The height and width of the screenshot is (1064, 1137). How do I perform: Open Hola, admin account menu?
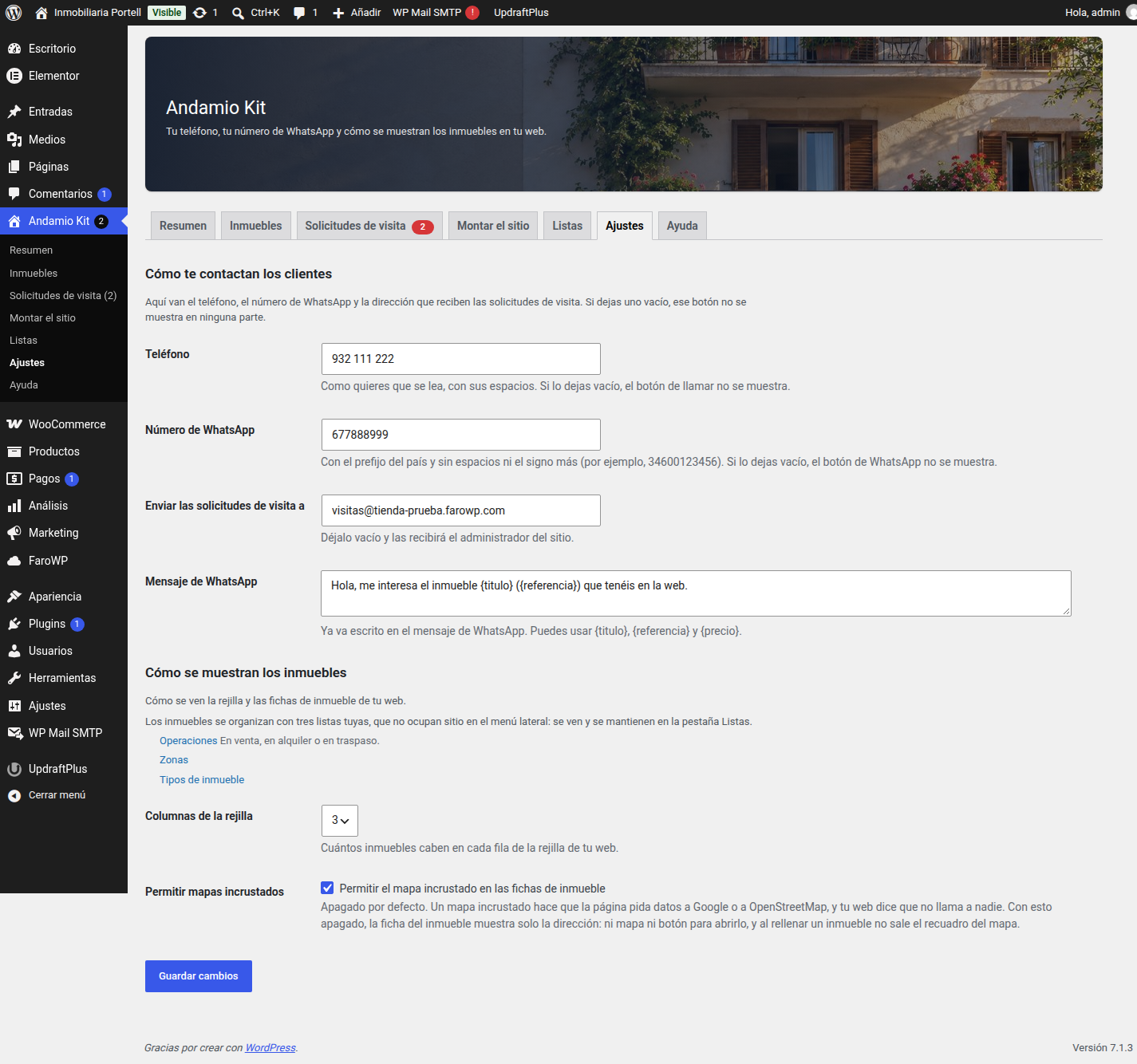(1100, 13)
